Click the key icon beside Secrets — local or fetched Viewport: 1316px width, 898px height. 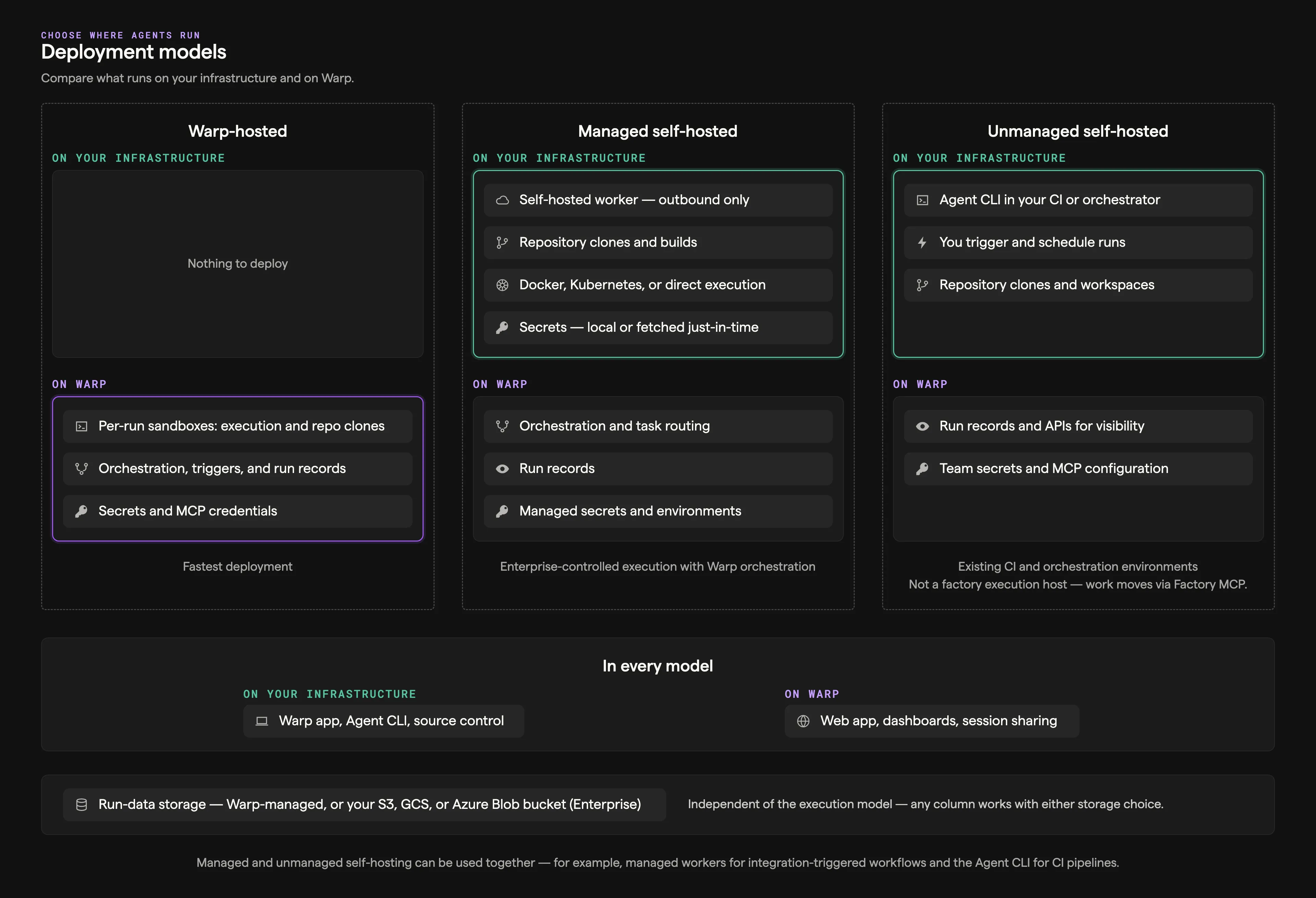pos(502,327)
